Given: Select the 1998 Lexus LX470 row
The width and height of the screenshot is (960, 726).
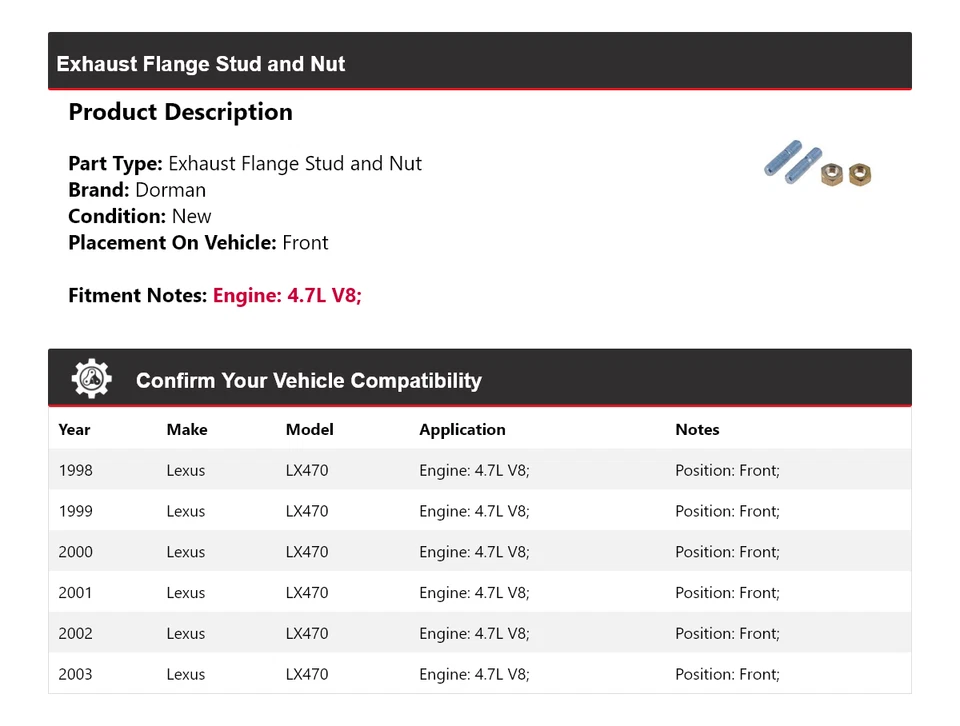Looking at the screenshot, I should click(479, 470).
